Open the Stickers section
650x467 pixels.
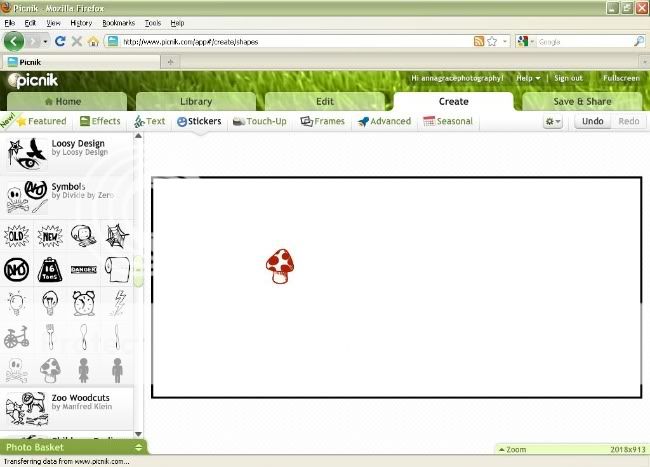199,121
